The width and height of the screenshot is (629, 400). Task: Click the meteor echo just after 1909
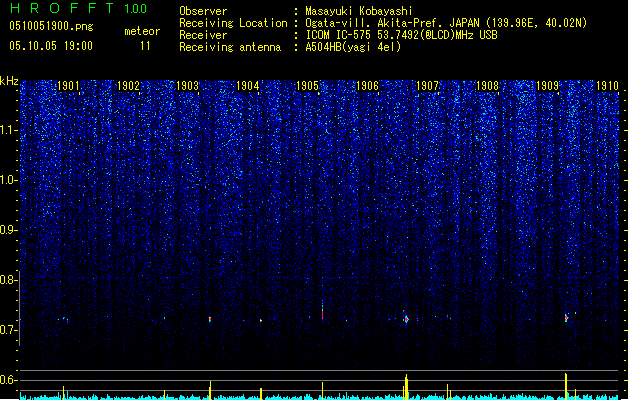click(566, 318)
